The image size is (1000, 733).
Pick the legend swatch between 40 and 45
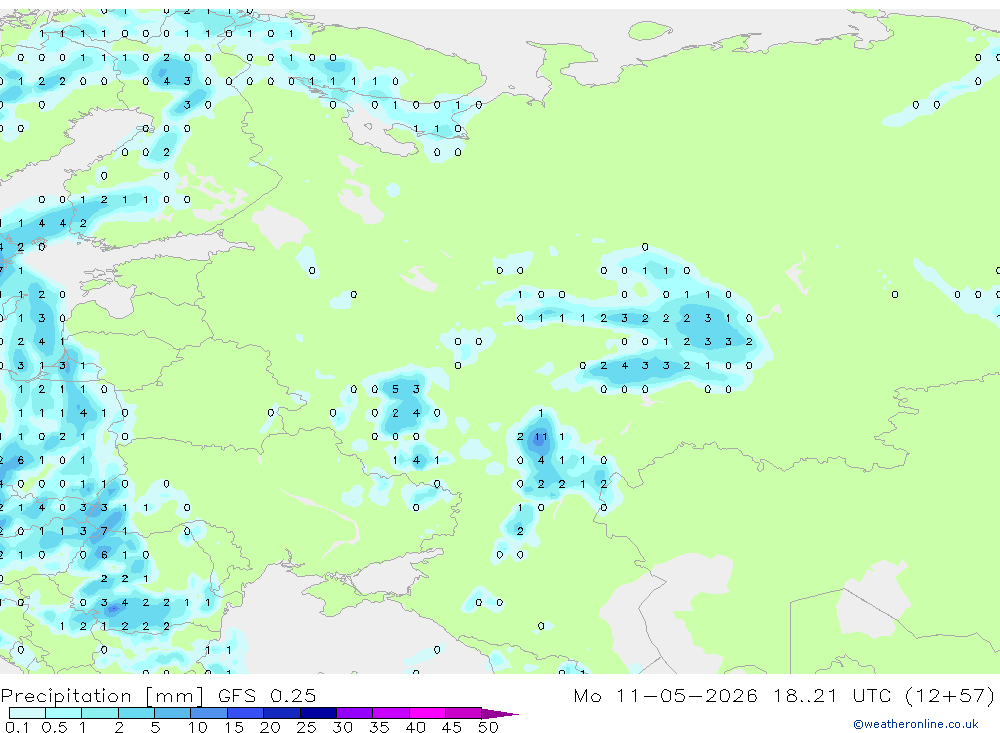click(x=427, y=713)
